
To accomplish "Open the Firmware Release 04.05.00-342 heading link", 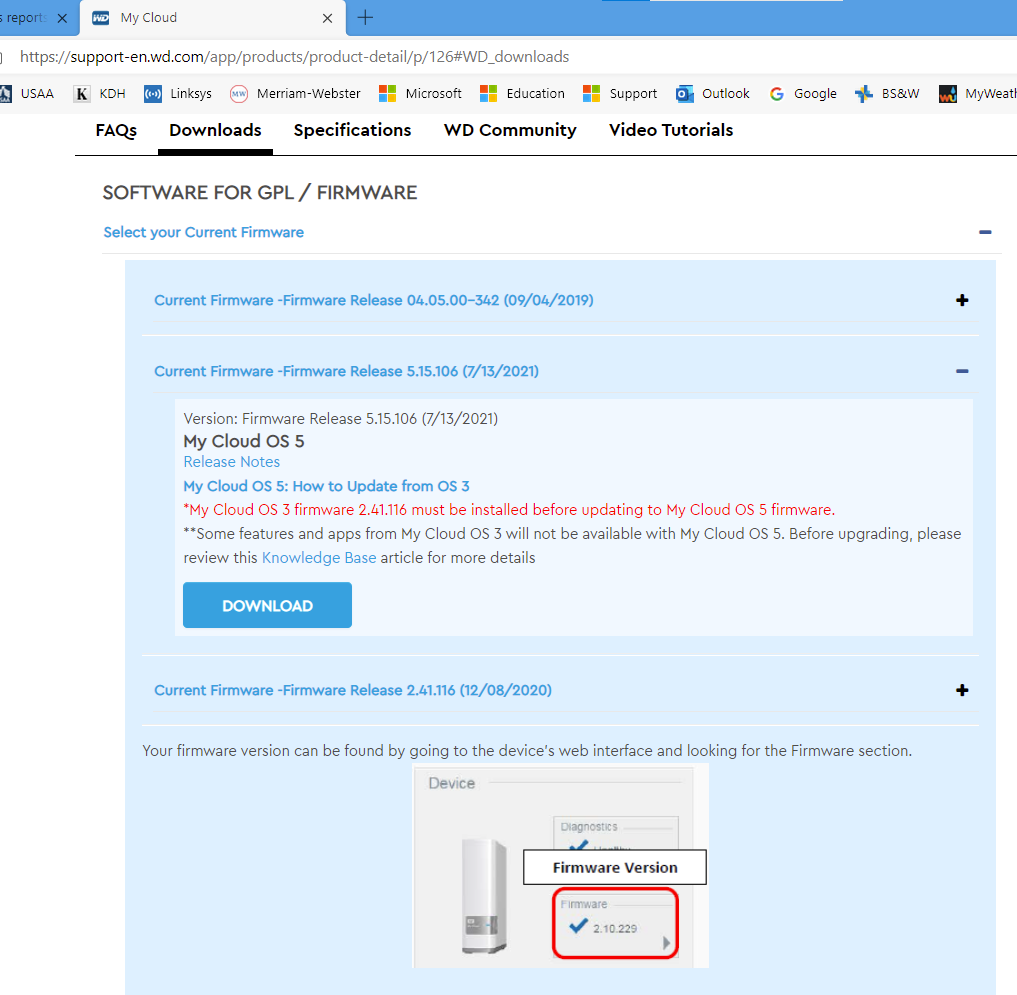I will pyautogui.click(x=374, y=300).
